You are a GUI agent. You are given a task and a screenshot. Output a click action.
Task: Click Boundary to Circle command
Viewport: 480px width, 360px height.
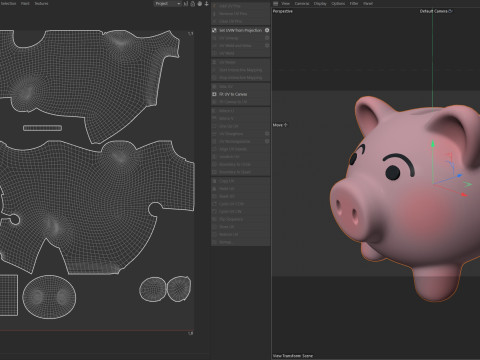pyautogui.click(x=232, y=164)
